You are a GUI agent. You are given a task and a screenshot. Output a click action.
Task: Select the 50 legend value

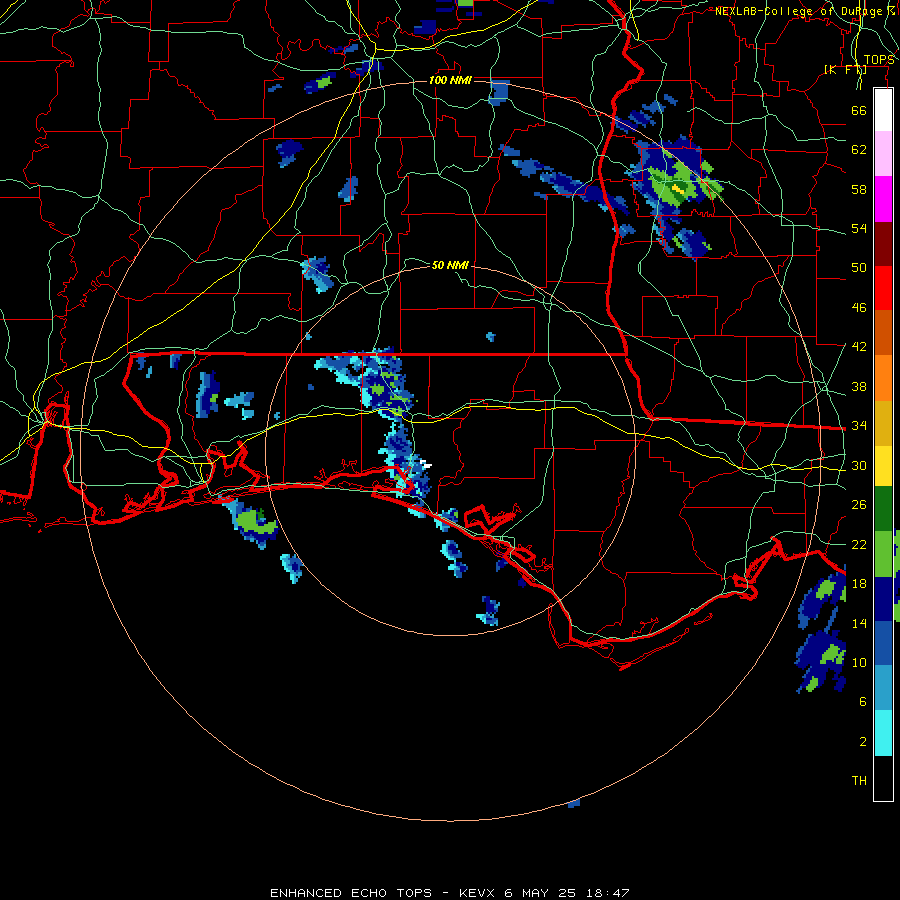click(x=859, y=268)
